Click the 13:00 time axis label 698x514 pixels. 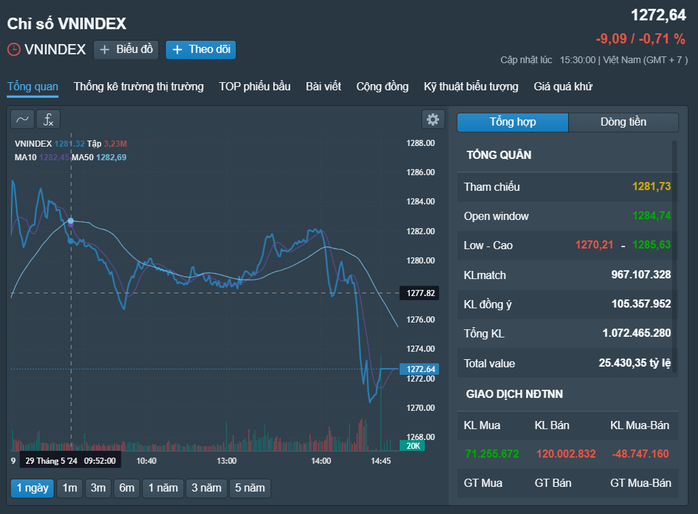pos(227,461)
